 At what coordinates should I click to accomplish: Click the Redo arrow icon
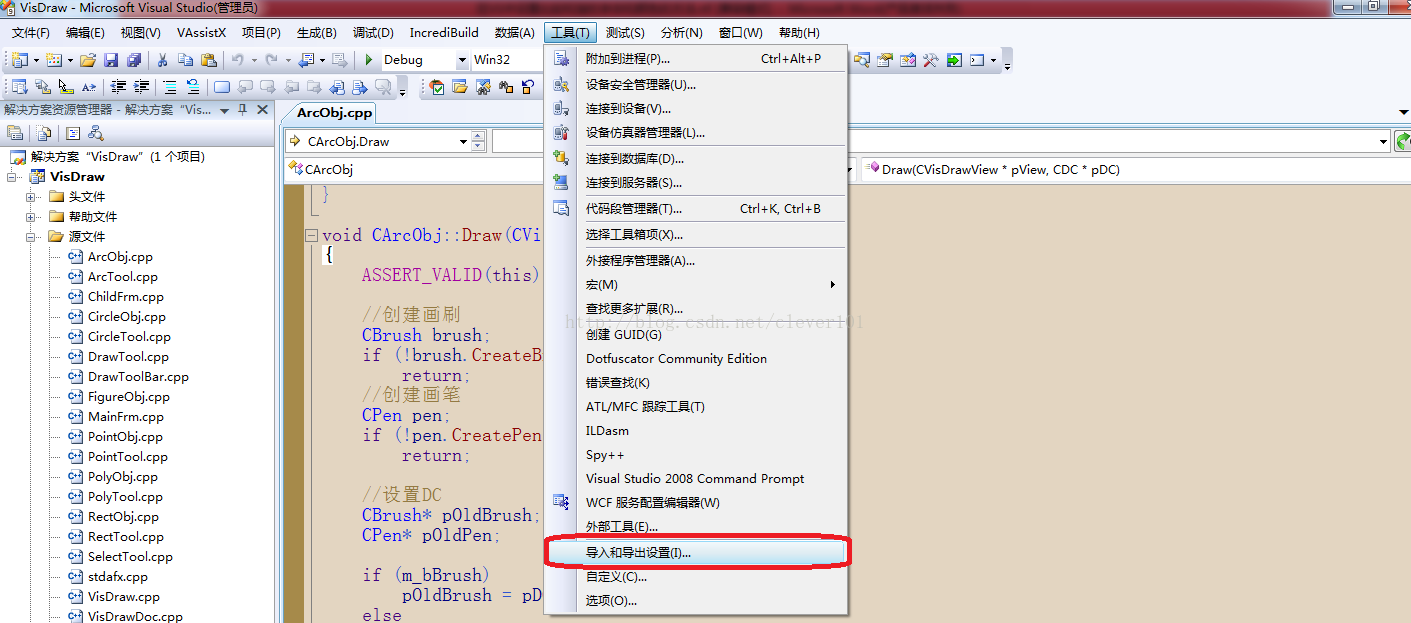(x=272, y=60)
